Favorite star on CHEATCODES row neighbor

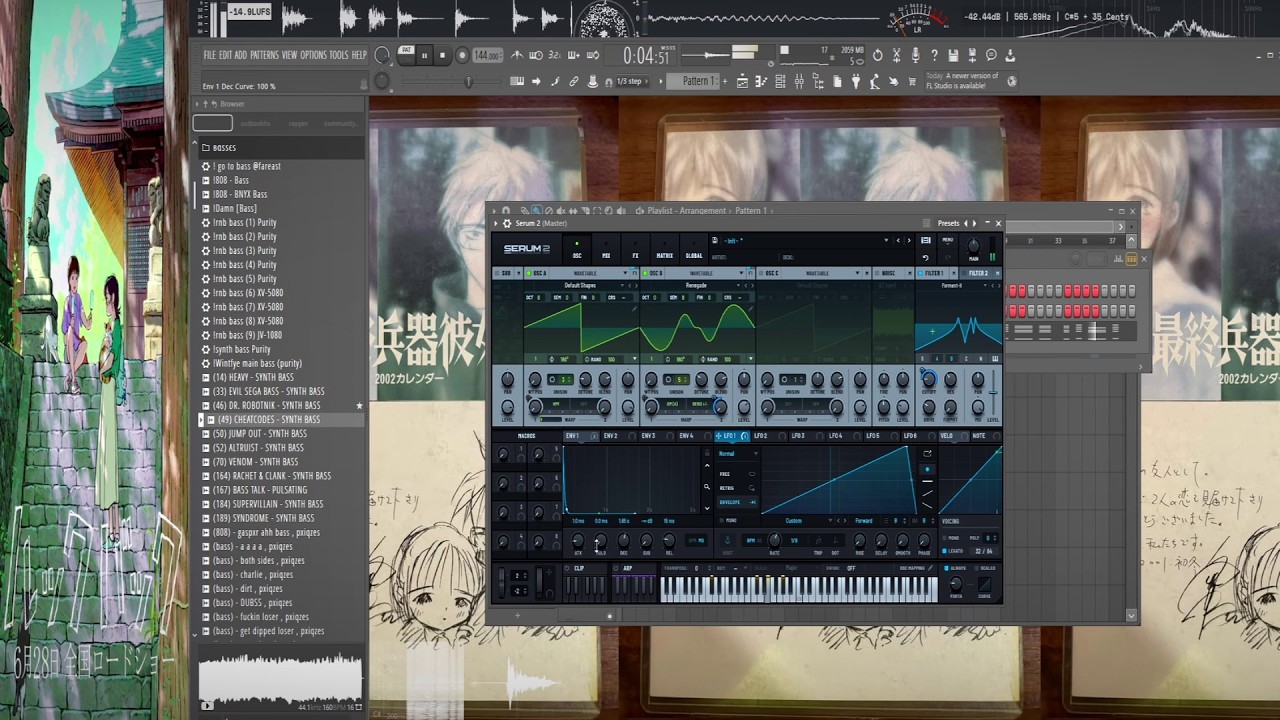coord(359,405)
